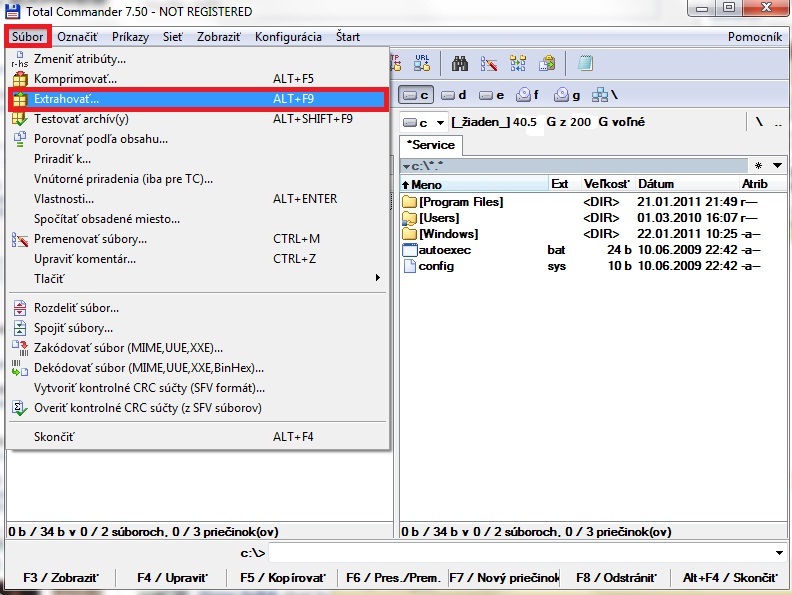Image resolution: width=792 pixels, height=595 pixels.
Task: Choose Upraviť komentár menu entry
Action: click(197, 259)
